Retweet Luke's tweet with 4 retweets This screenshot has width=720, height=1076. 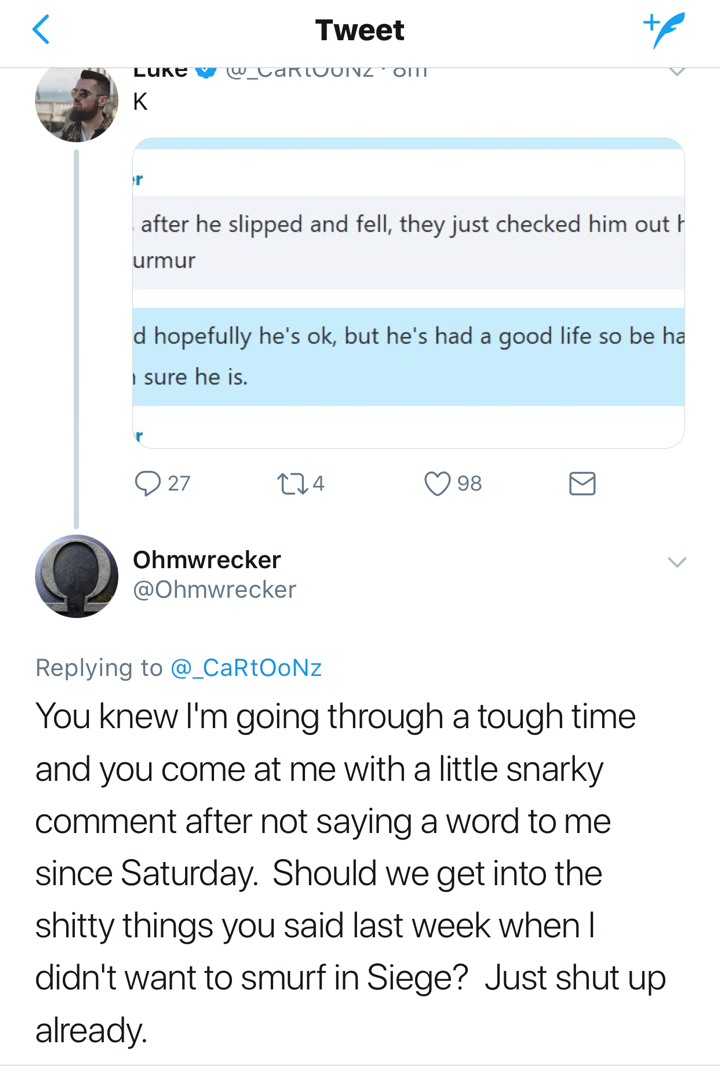tap(300, 484)
